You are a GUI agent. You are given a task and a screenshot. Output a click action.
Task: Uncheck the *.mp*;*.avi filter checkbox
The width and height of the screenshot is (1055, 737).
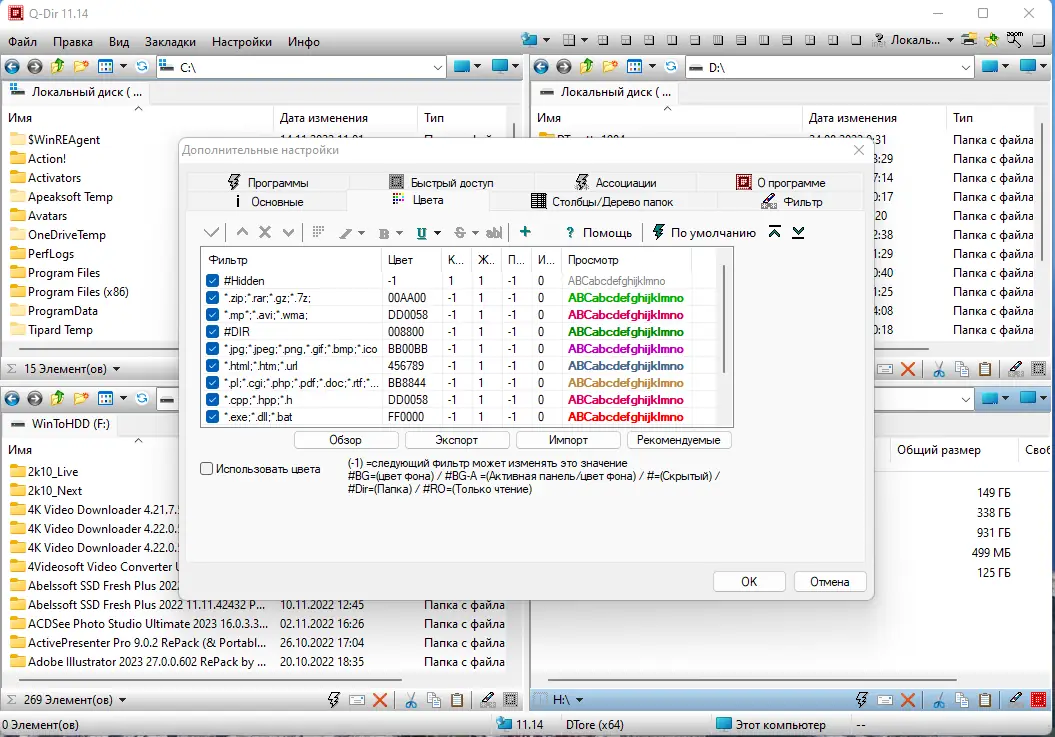213,314
